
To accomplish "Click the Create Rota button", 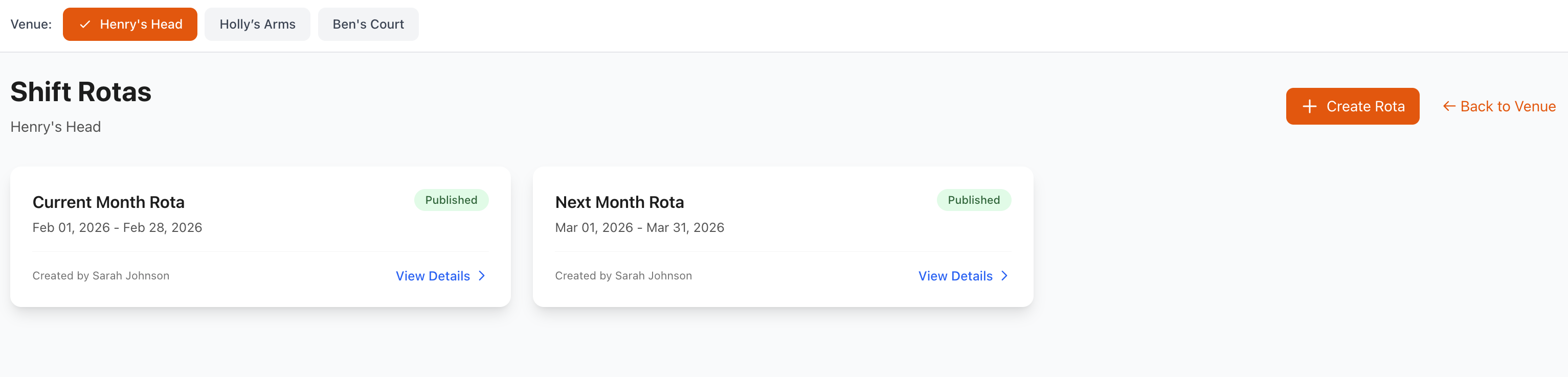I will click(x=1353, y=106).
